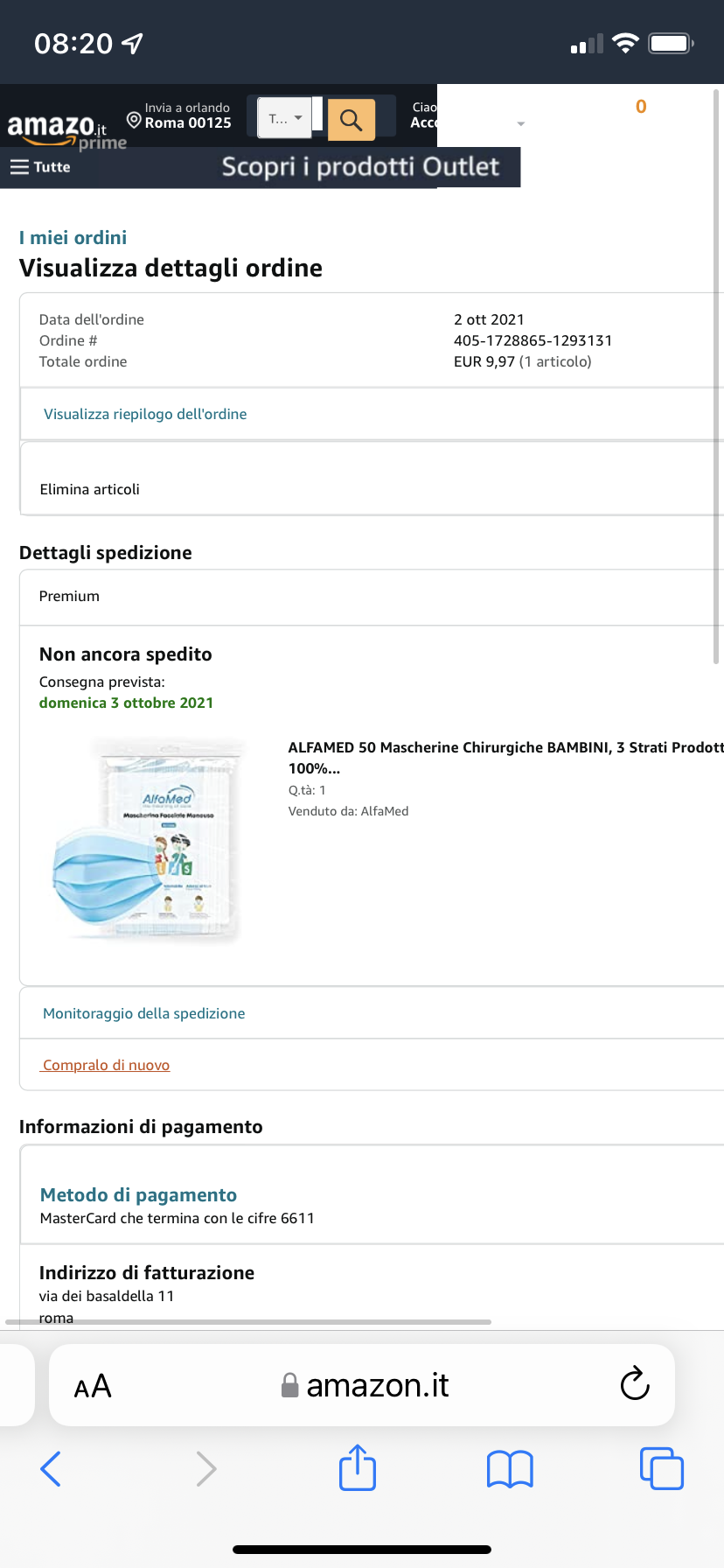This screenshot has width=724, height=1568.
Task: Open Safari AA text size menu
Action: 93,1386
